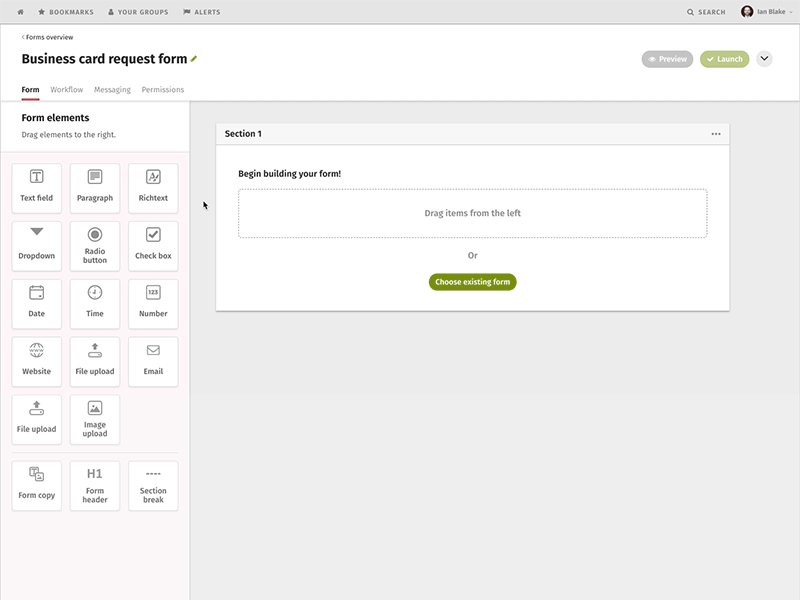
Task: Open the Ian Blake account menu
Action: click(765, 12)
